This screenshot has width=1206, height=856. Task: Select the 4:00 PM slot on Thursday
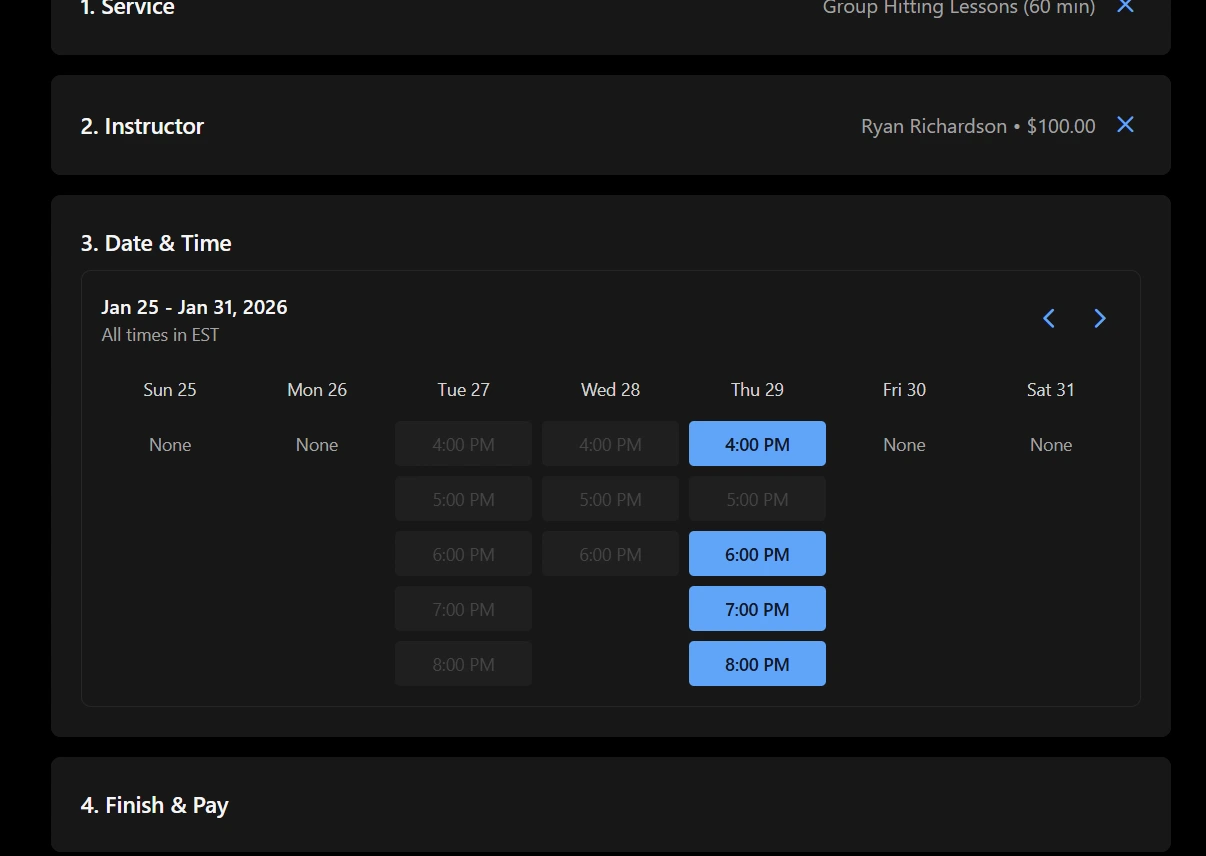757,443
